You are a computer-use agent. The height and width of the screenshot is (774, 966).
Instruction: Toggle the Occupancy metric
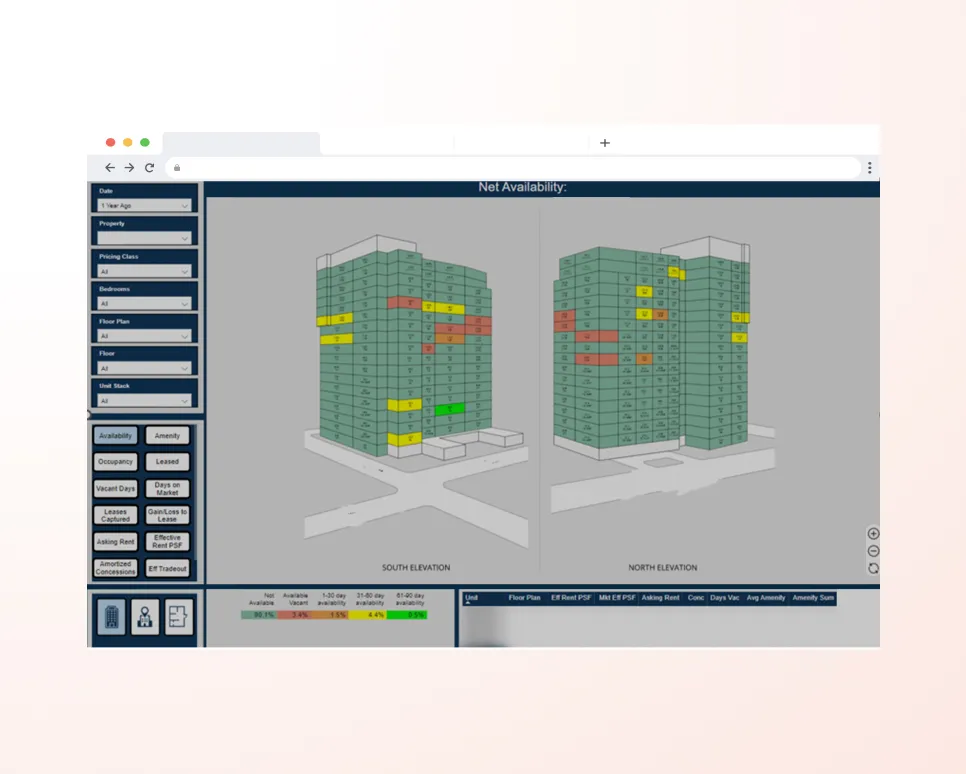click(115, 461)
